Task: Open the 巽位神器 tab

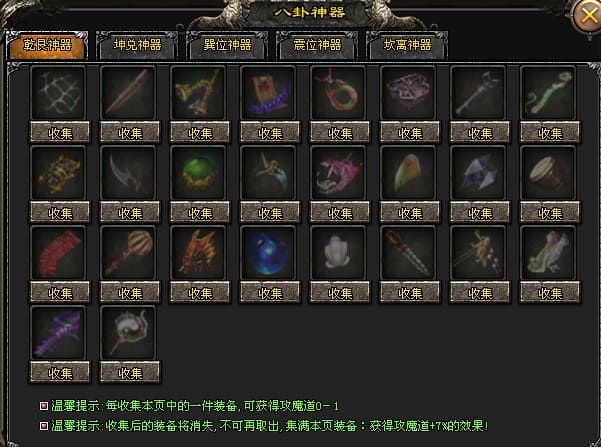Action: point(227,45)
